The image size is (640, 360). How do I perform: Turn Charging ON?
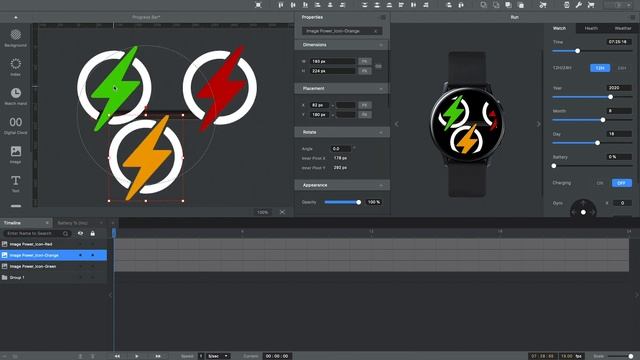[600, 183]
